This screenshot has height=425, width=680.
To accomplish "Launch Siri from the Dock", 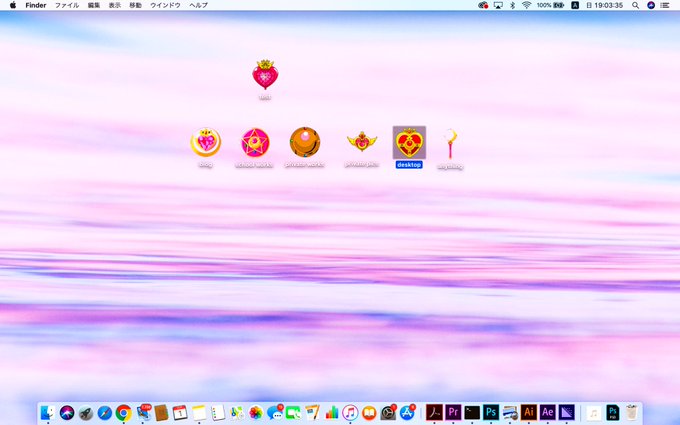I will pyautogui.click(x=67, y=412).
